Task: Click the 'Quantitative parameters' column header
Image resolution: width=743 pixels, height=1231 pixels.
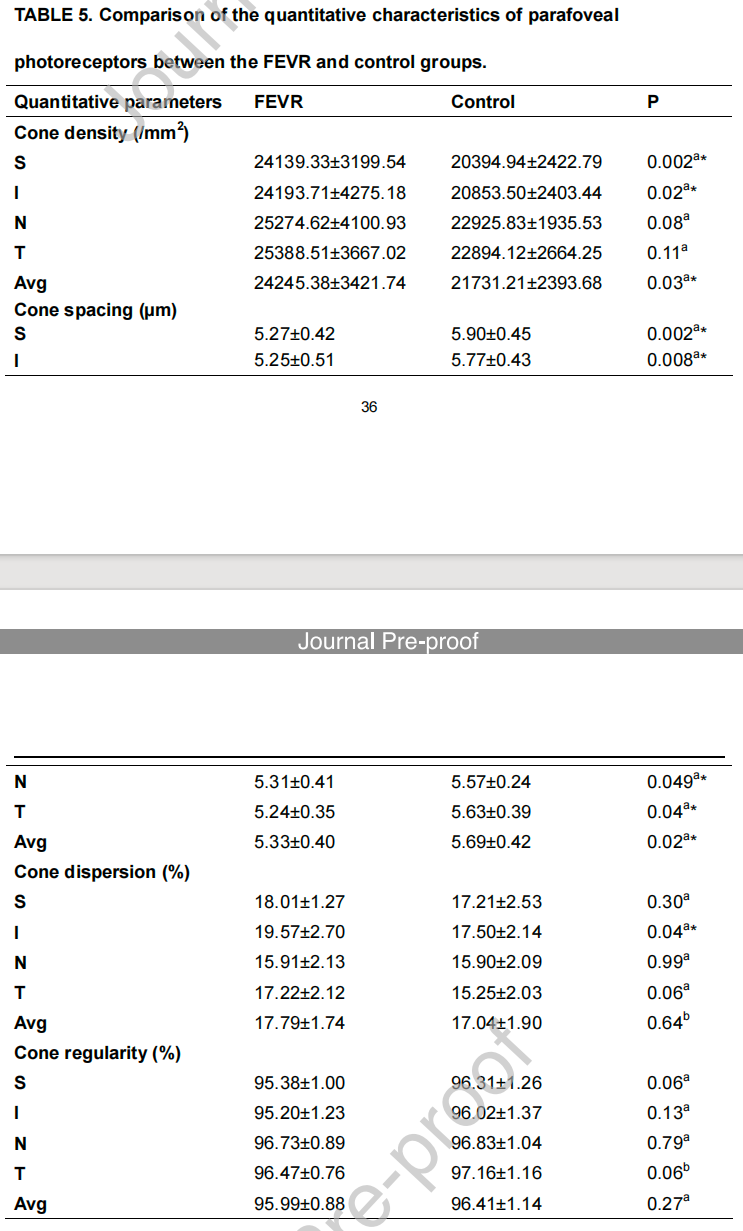Action: pos(118,102)
